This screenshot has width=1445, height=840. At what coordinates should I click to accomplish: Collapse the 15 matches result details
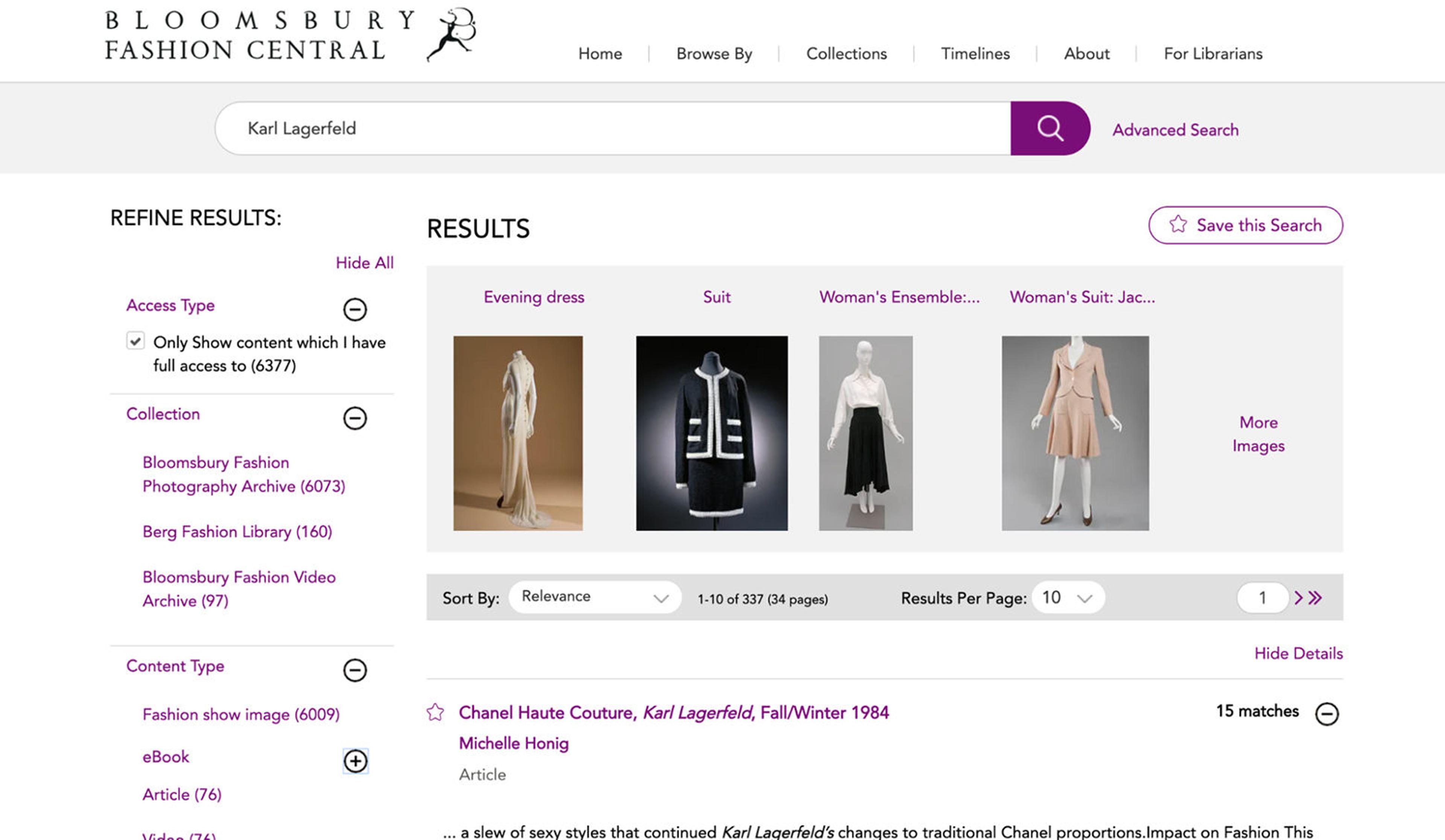(1326, 714)
